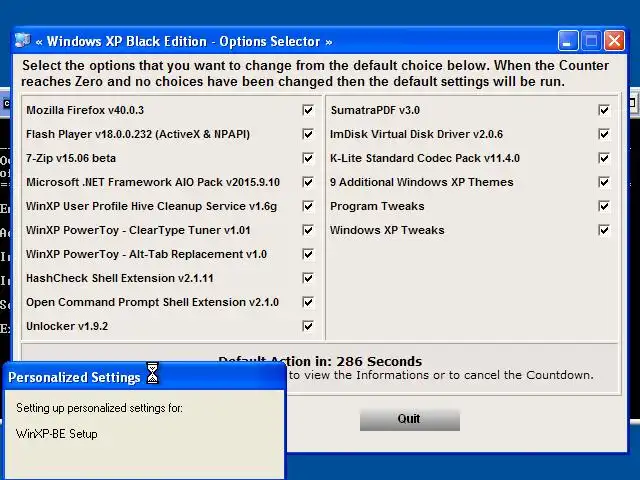Click Microsoft .NET Framework AIO Pack label
The image size is (640, 480).
pyautogui.click(x=153, y=182)
